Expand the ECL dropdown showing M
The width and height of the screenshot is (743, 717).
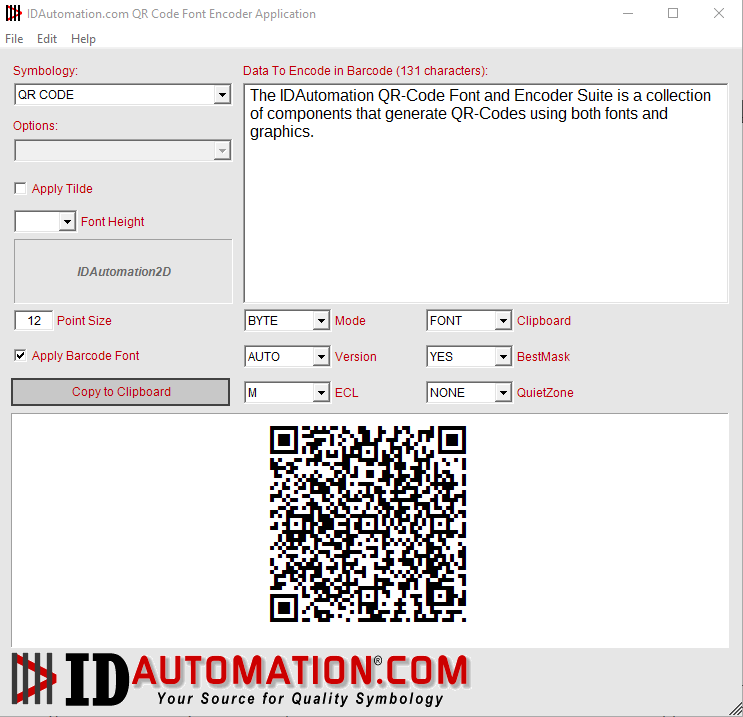click(x=321, y=392)
